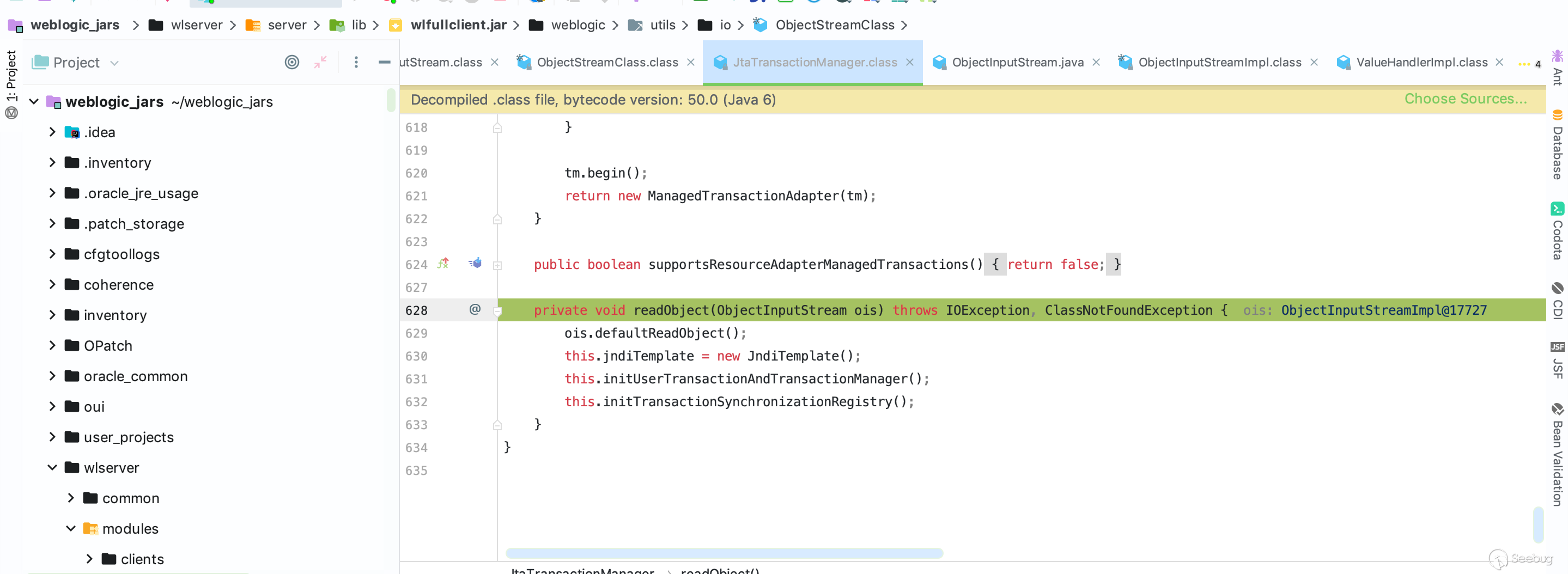
Task: Click the @ gutter icon on line 628
Action: click(475, 309)
